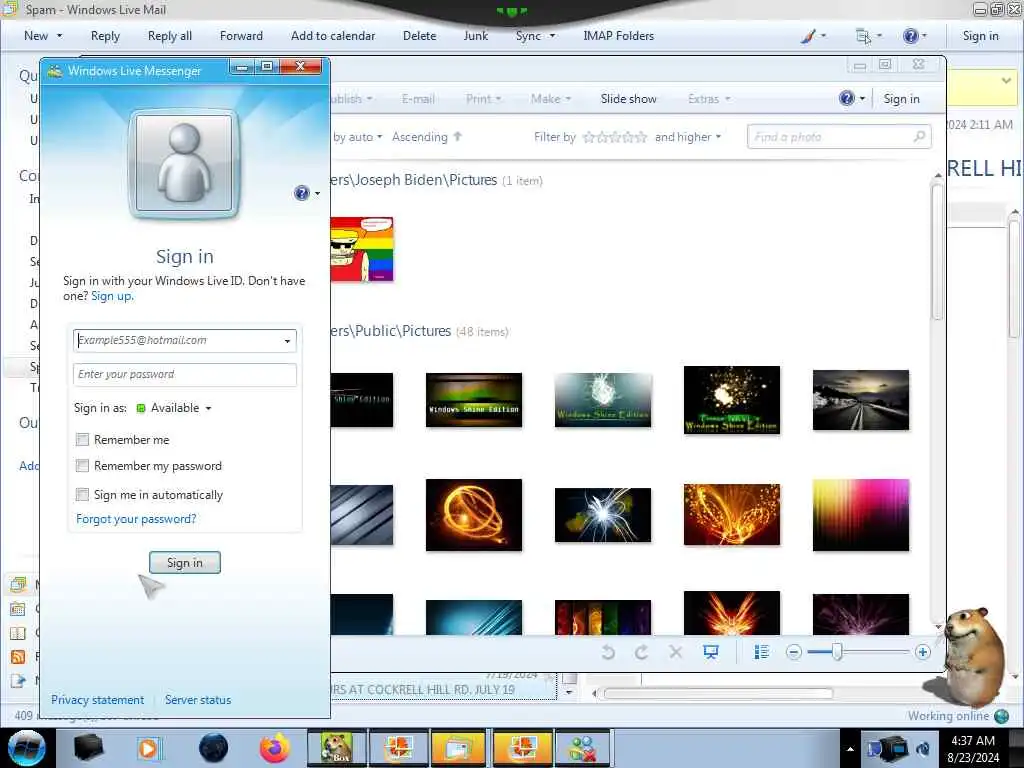
Task: Open Forgot your password link
Action: pos(136,519)
